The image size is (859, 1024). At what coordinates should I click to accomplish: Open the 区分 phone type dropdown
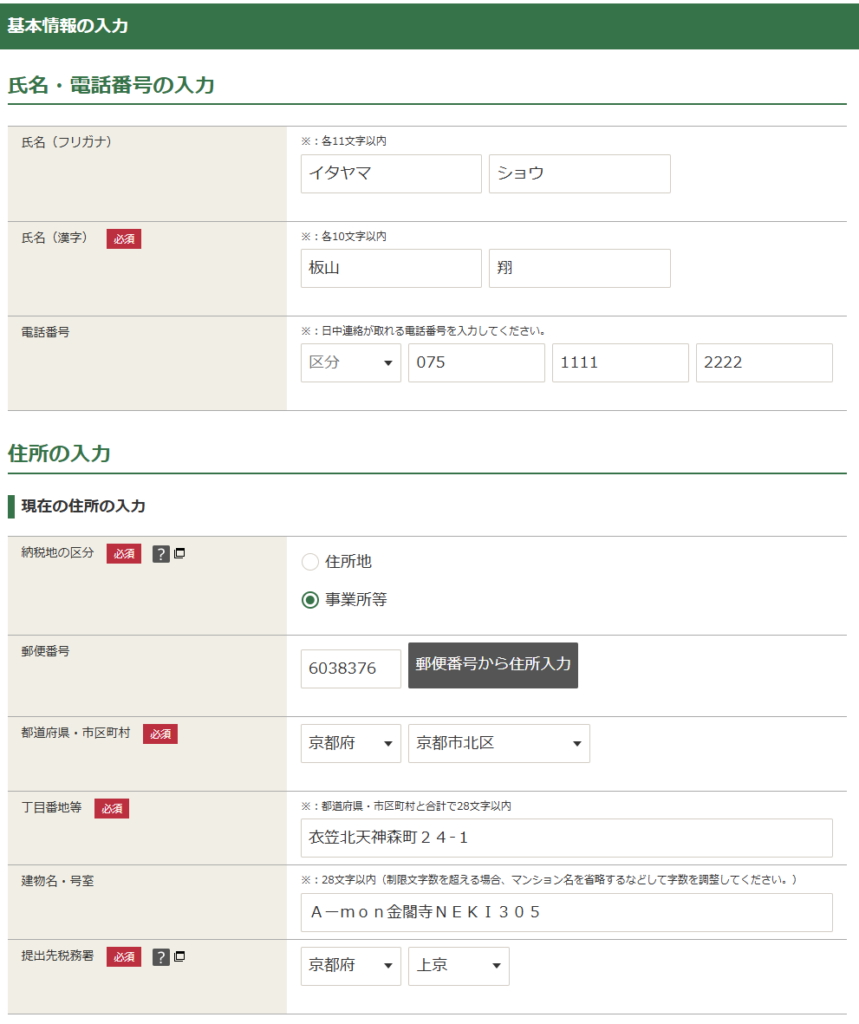pos(350,363)
